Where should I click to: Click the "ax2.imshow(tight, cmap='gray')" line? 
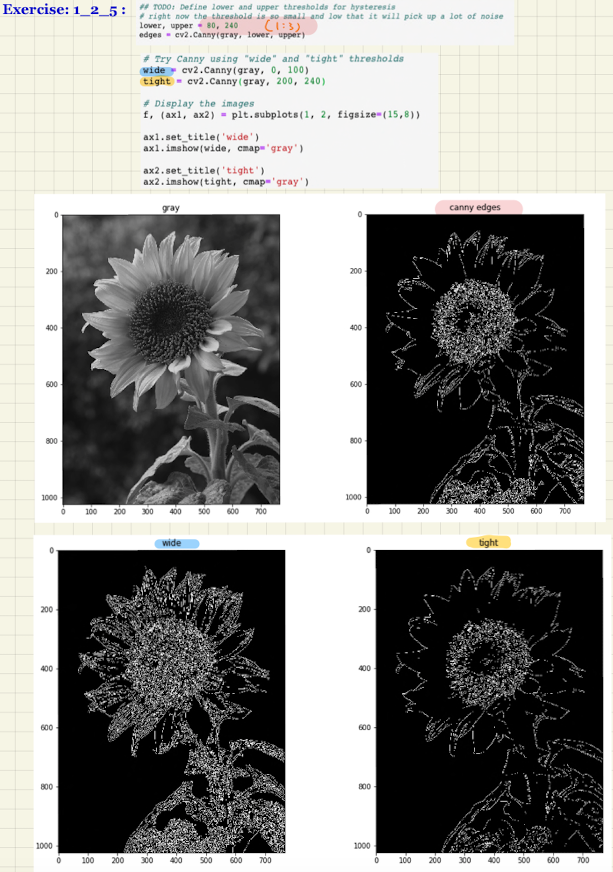pyautogui.click(x=226, y=181)
